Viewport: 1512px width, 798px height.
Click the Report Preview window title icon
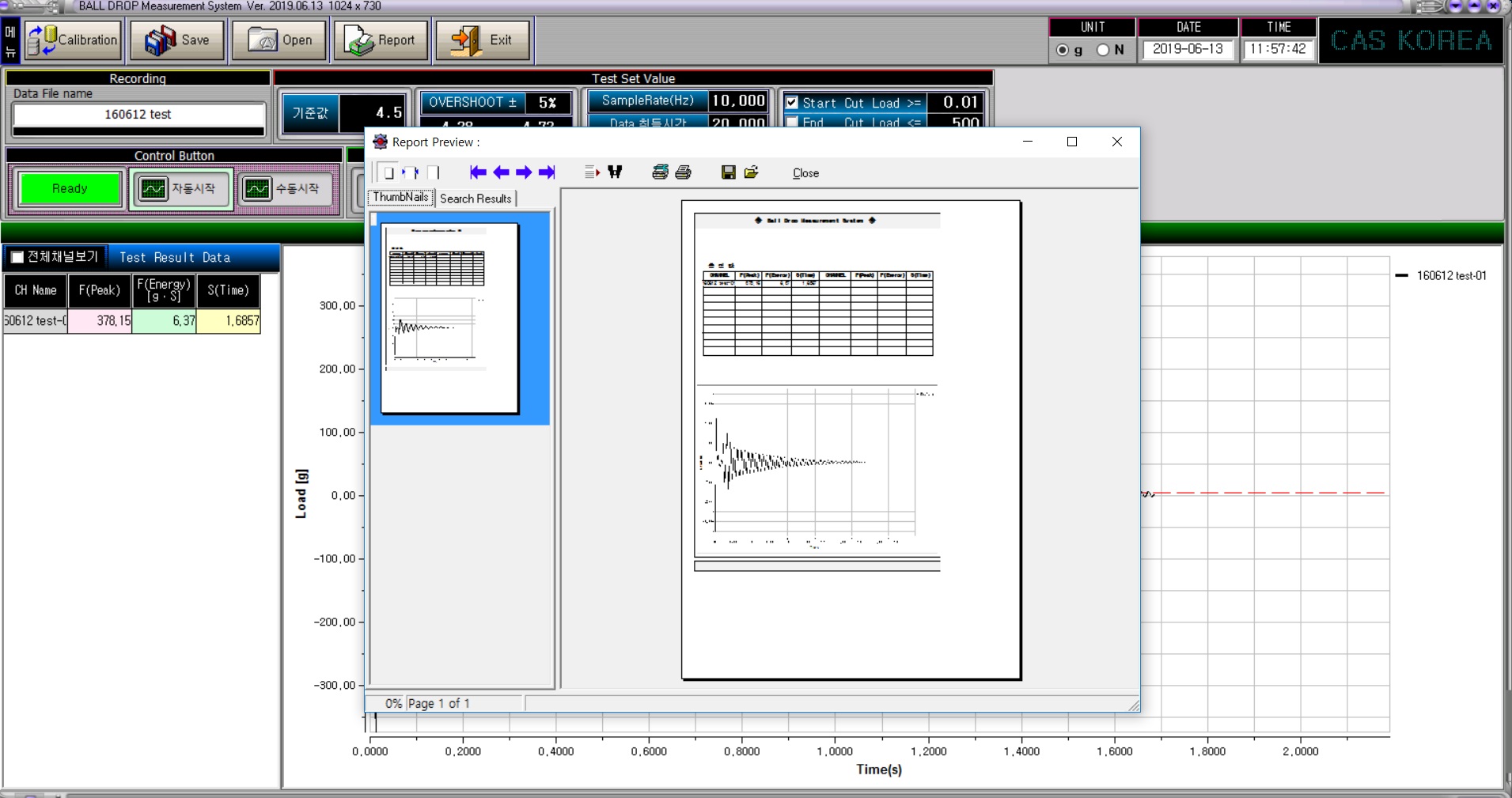[380, 142]
